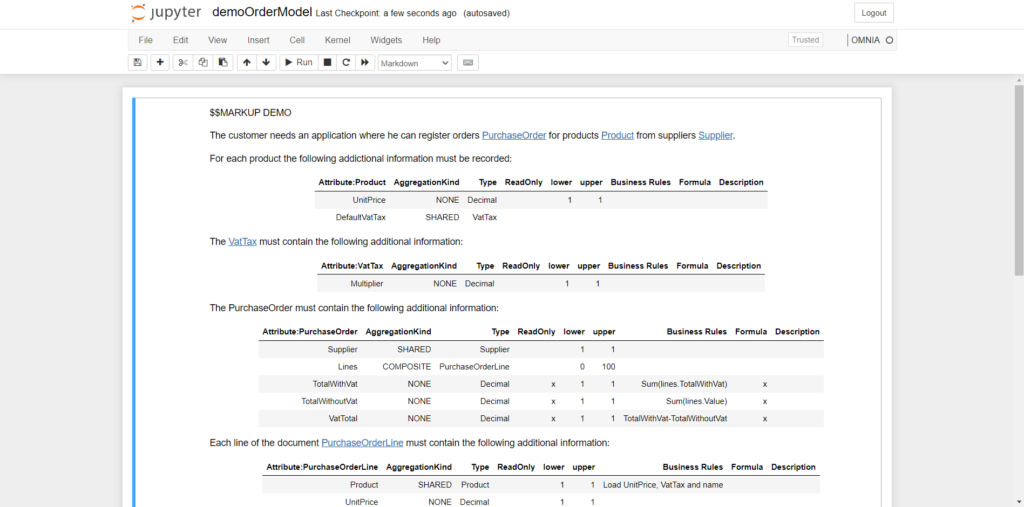Follow the PurchaseOrder link
Image resolution: width=1024 pixels, height=507 pixels.
point(514,135)
